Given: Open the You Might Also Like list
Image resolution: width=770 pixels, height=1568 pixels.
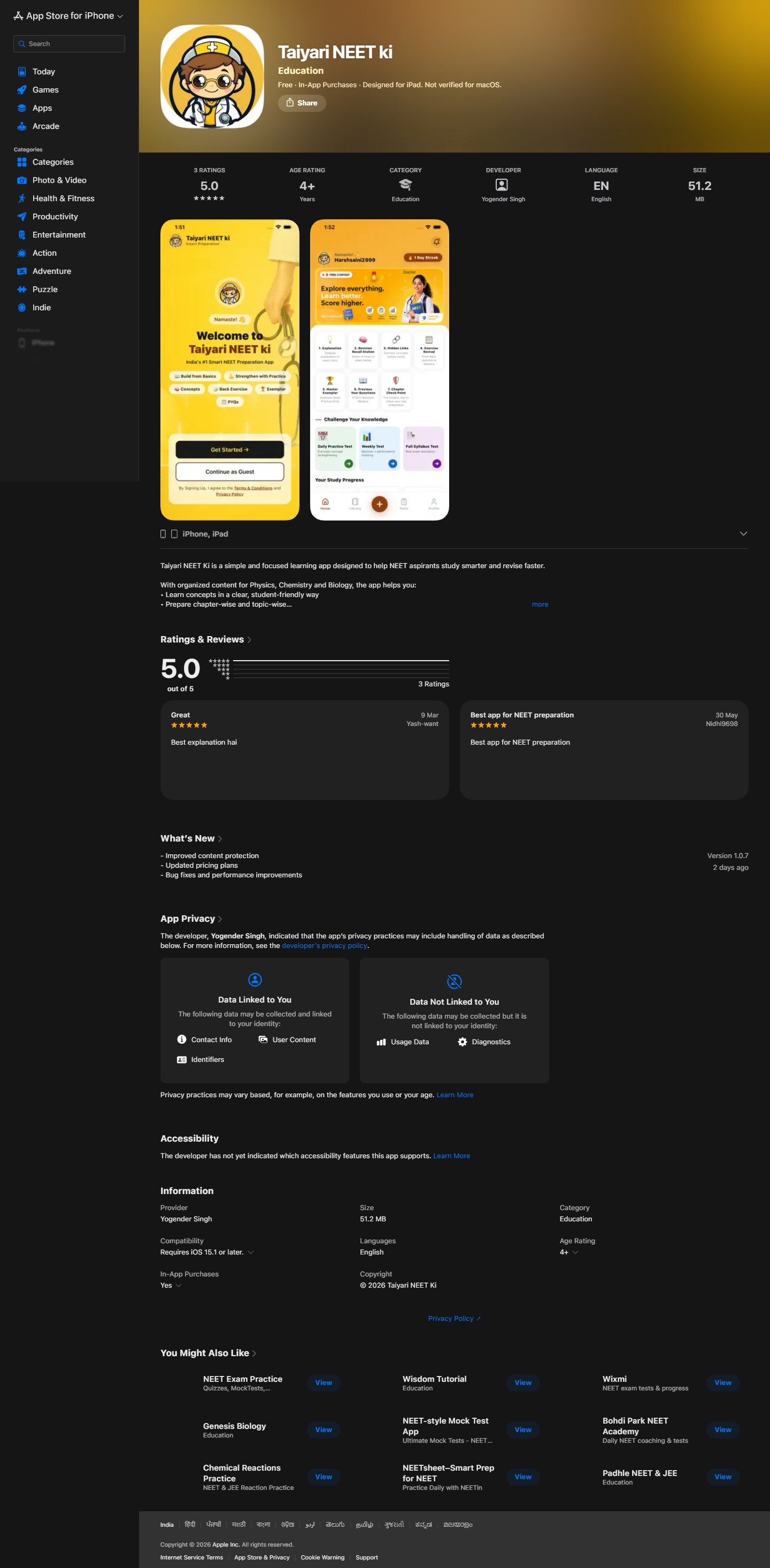Looking at the screenshot, I should [208, 1352].
